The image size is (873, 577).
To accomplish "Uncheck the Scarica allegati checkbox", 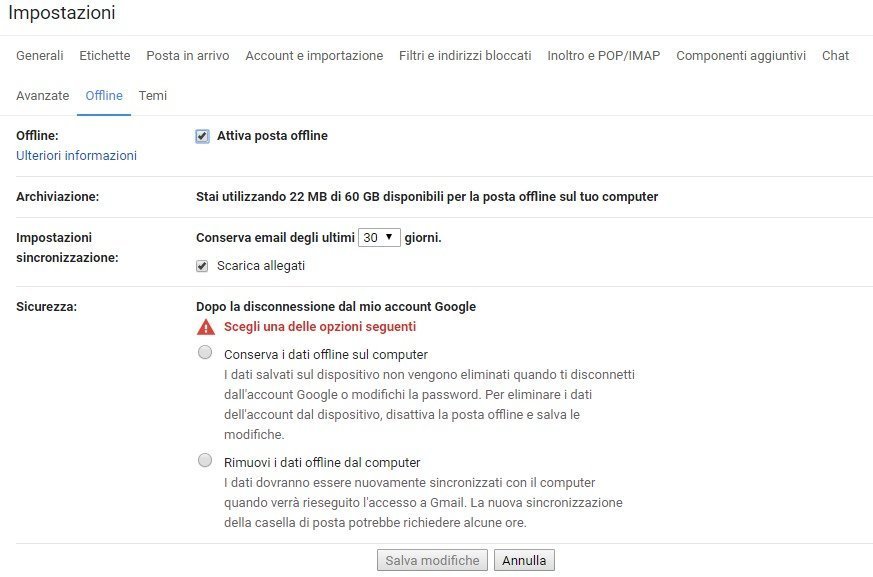I will 203,266.
